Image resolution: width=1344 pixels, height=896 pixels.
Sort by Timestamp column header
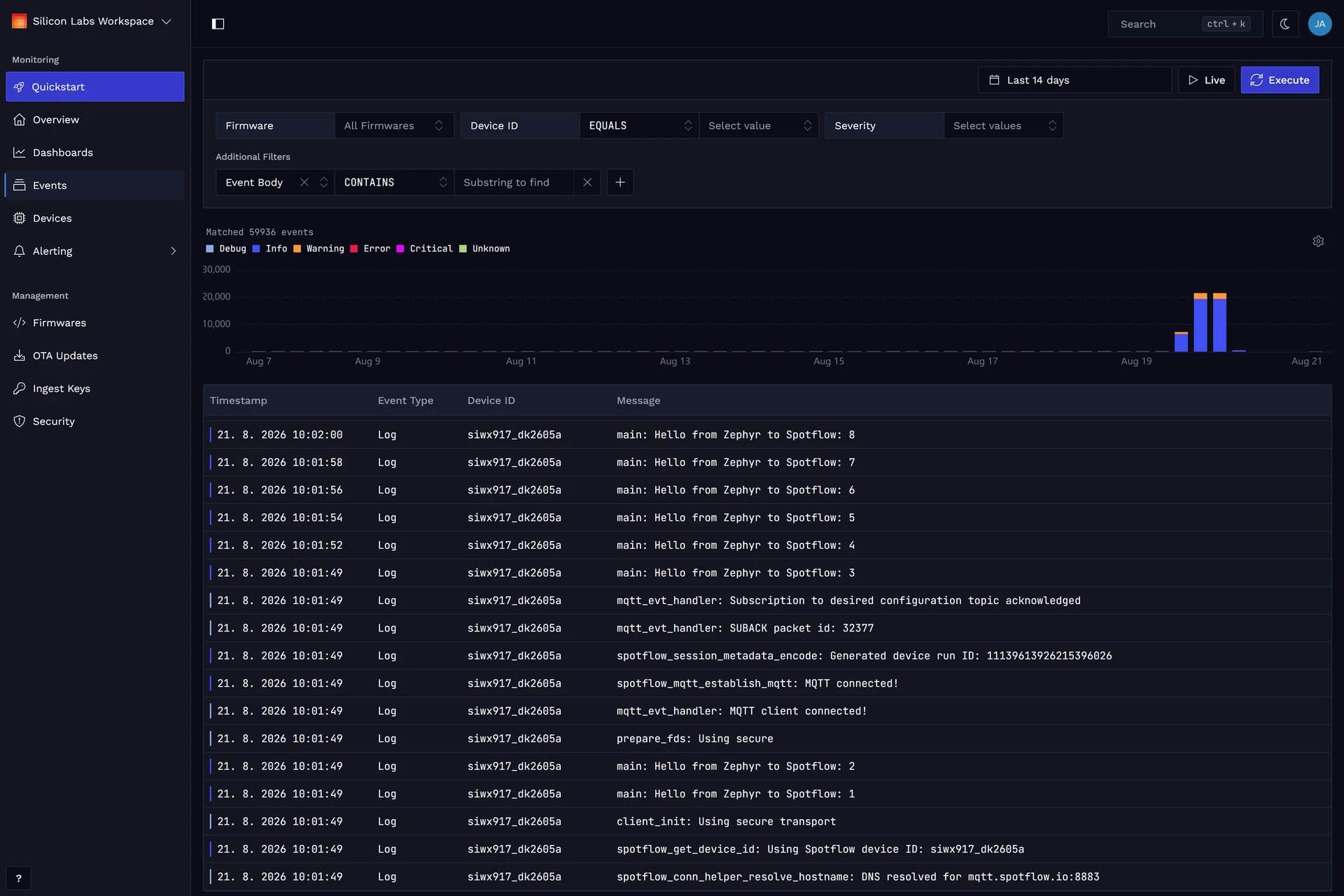pyautogui.click(x=238, y=400)
